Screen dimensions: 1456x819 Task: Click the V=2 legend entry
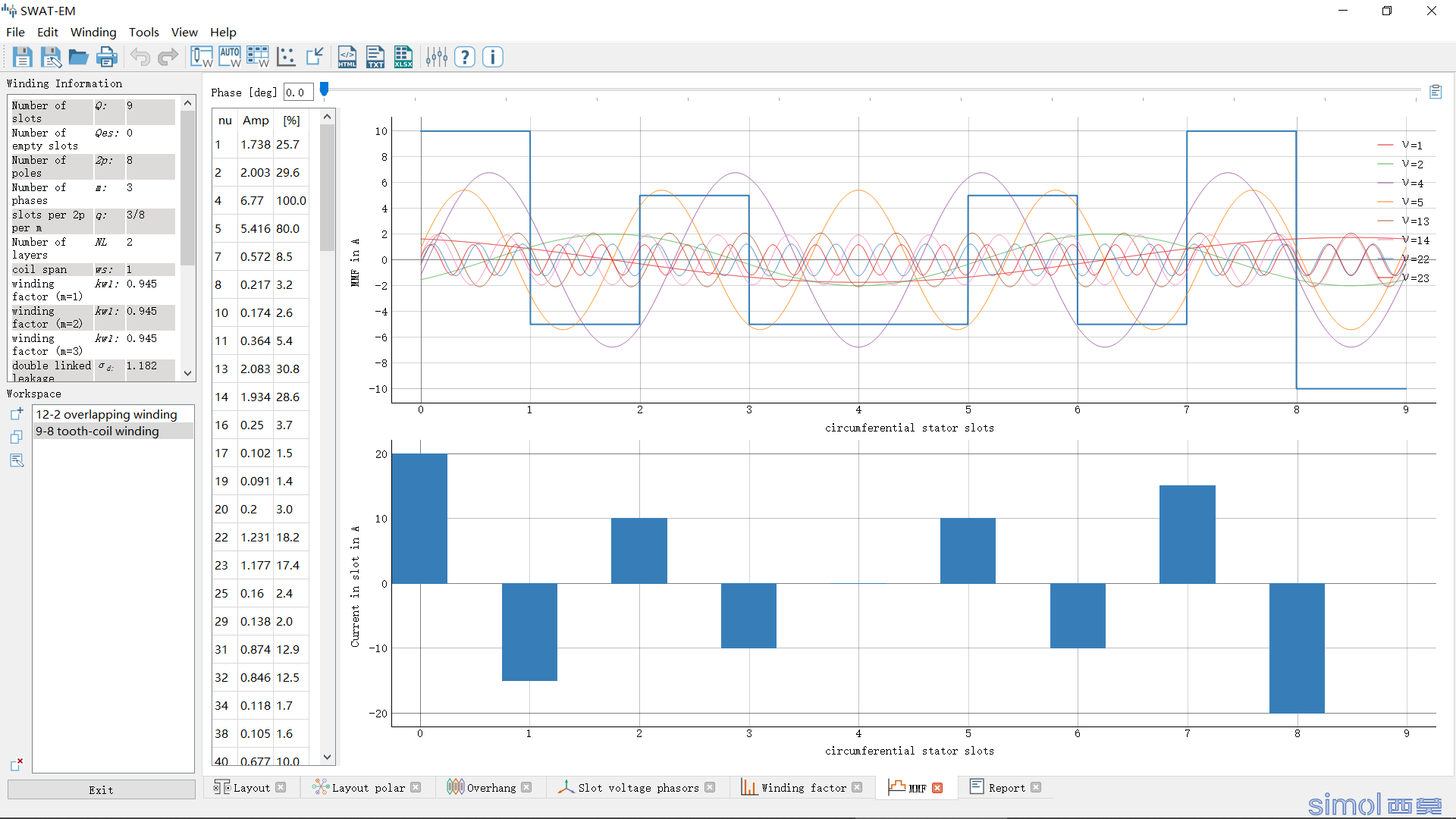(1401, 164)
